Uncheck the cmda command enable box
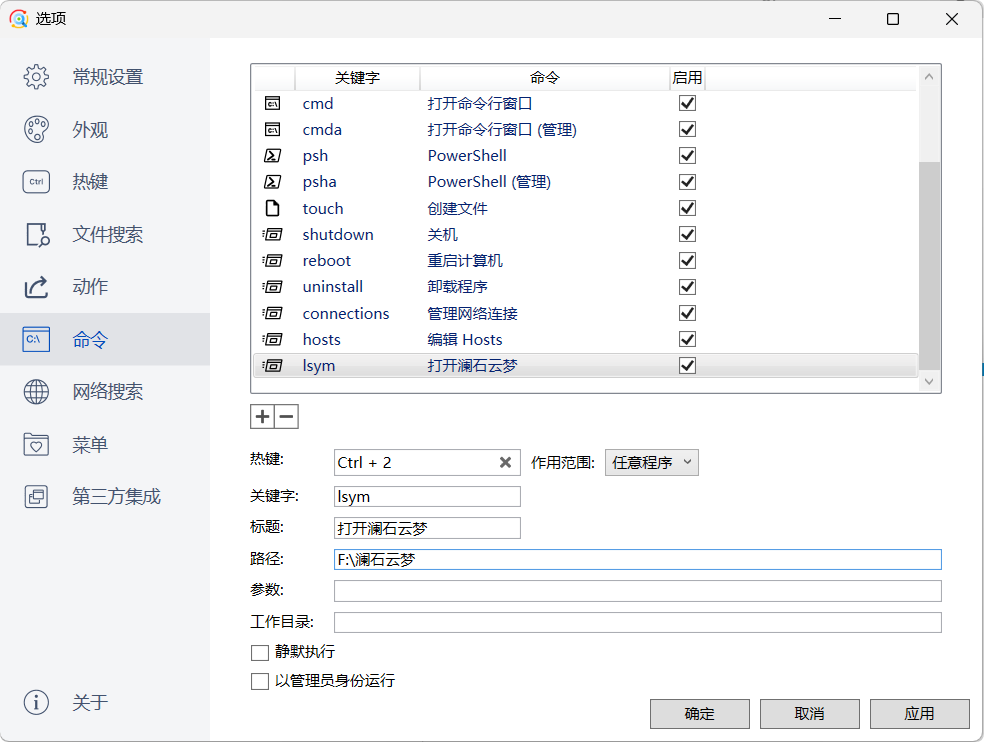 687,129
